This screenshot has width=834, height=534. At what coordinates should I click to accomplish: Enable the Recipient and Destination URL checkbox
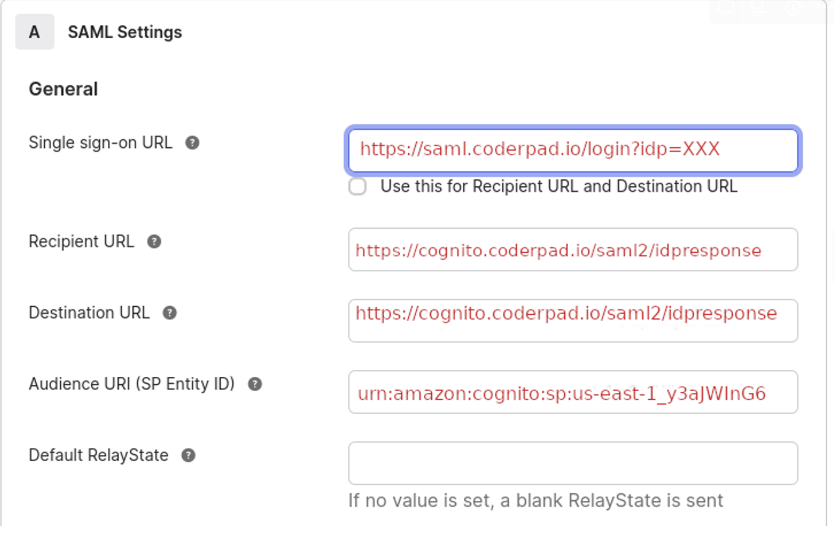(358, 186)
